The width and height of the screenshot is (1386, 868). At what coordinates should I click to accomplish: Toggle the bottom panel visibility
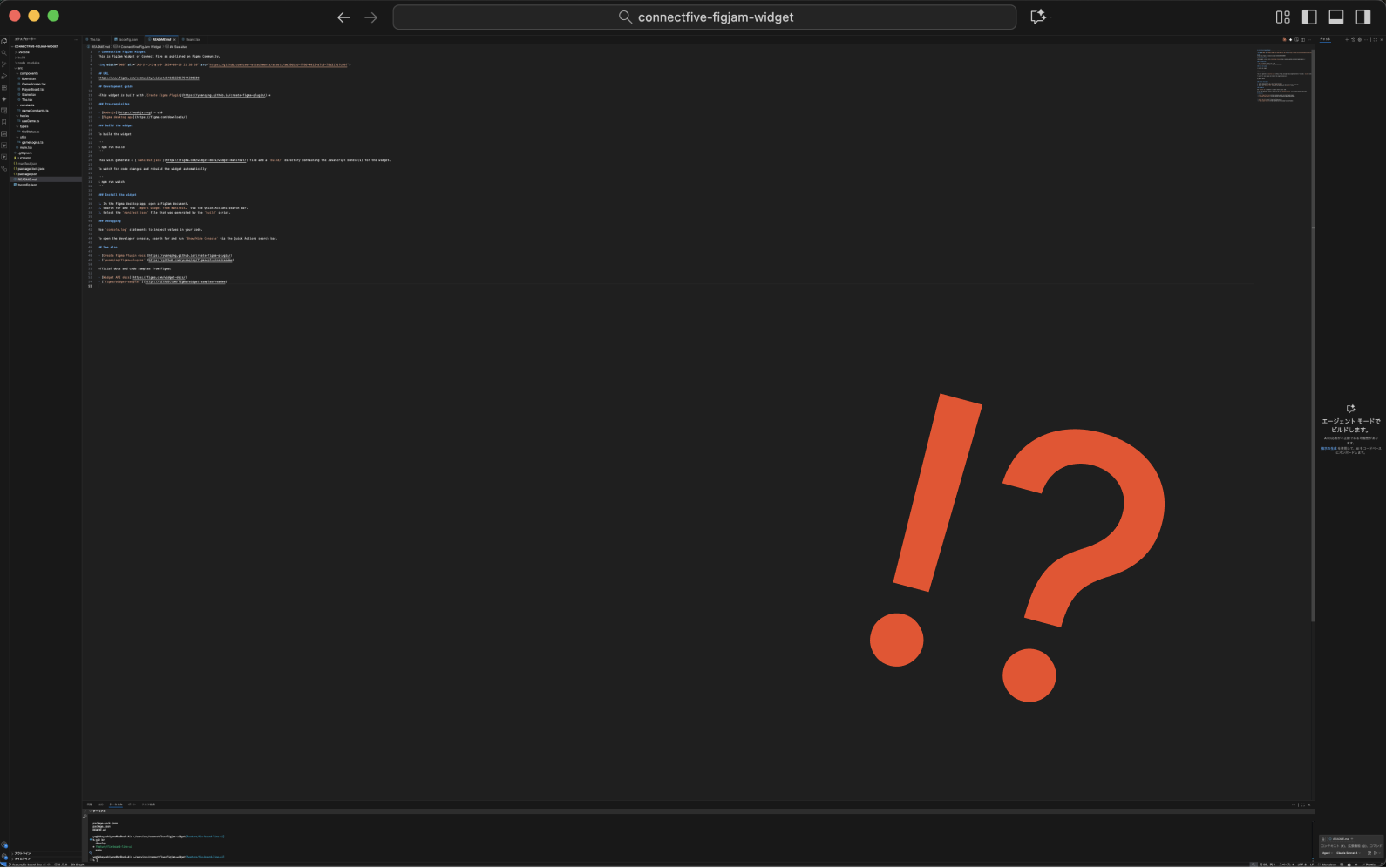[x=1335, y=17]
